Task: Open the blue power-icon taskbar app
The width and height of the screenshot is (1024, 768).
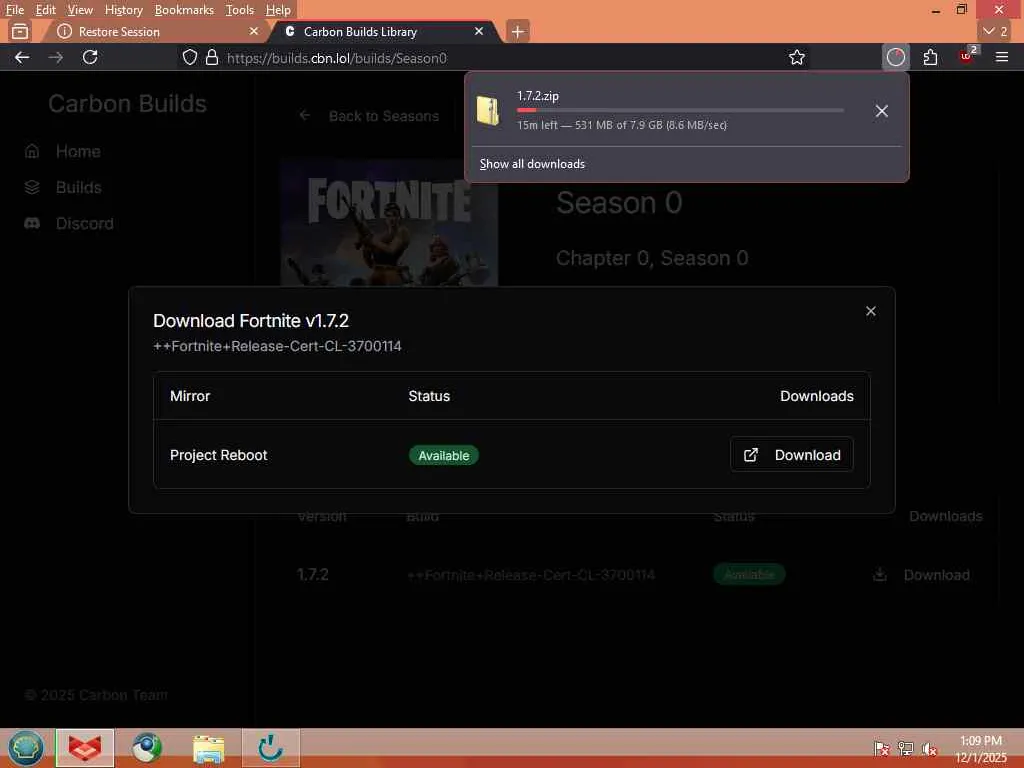Action: pos(270,748)
